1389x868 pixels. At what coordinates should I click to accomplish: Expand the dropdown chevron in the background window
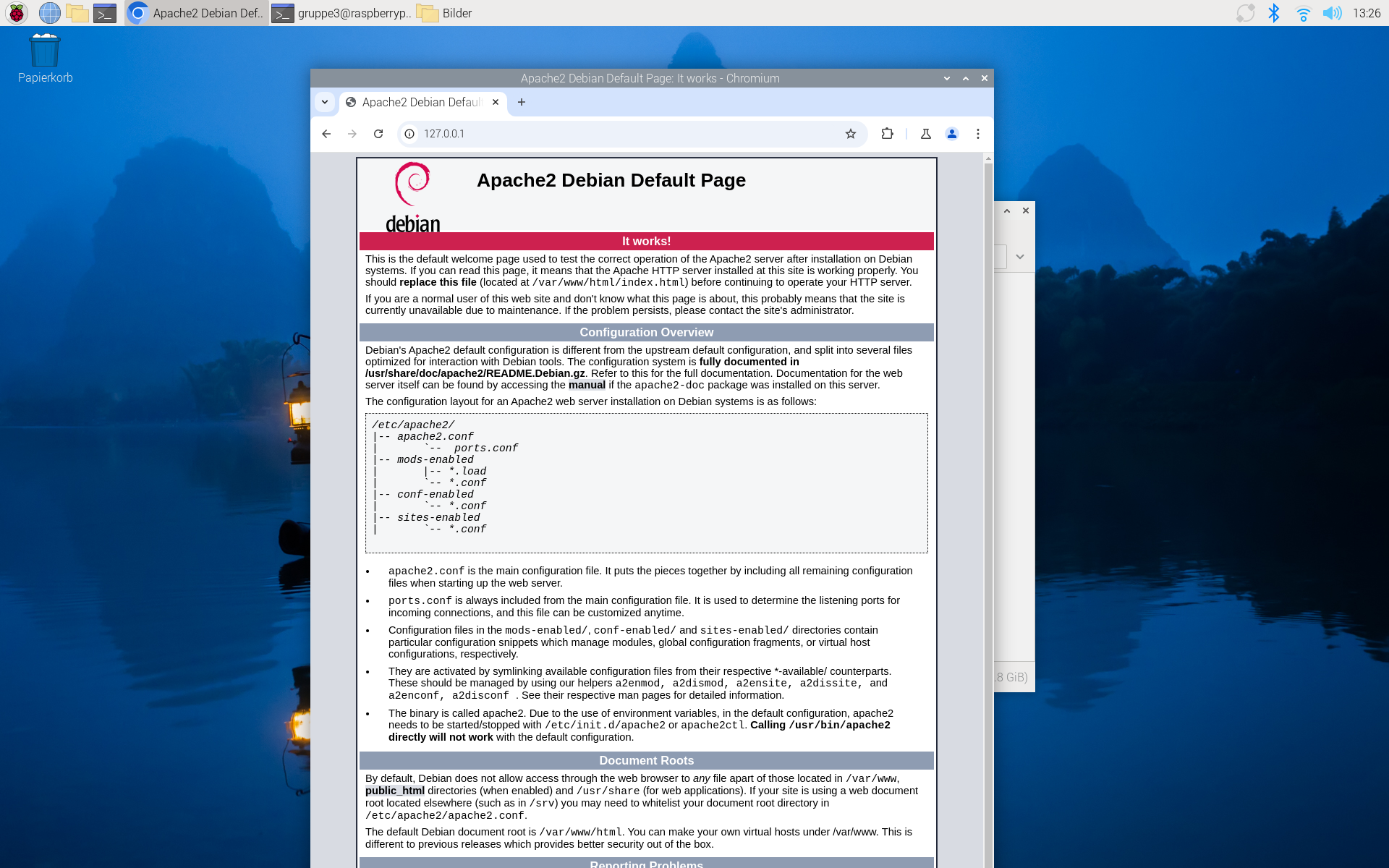[x=1020, y=257]
